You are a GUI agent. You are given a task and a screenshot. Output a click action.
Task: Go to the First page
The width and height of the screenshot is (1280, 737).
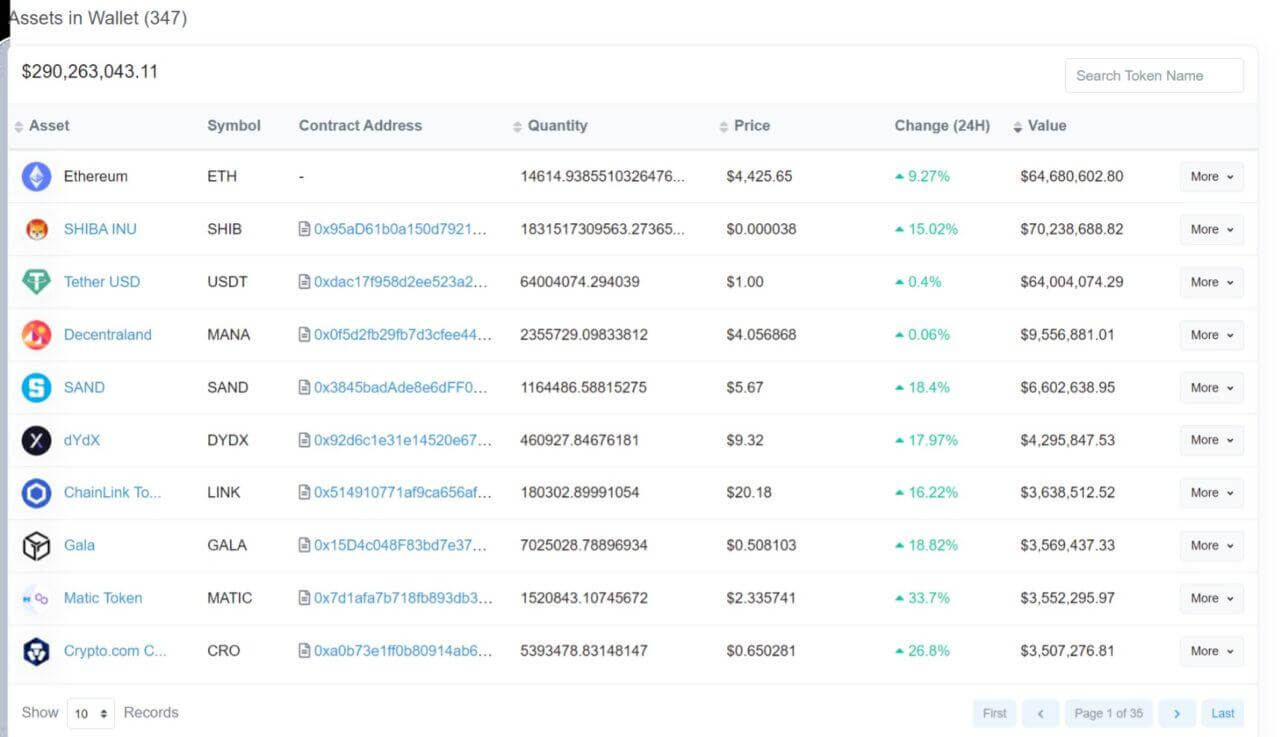994,713
